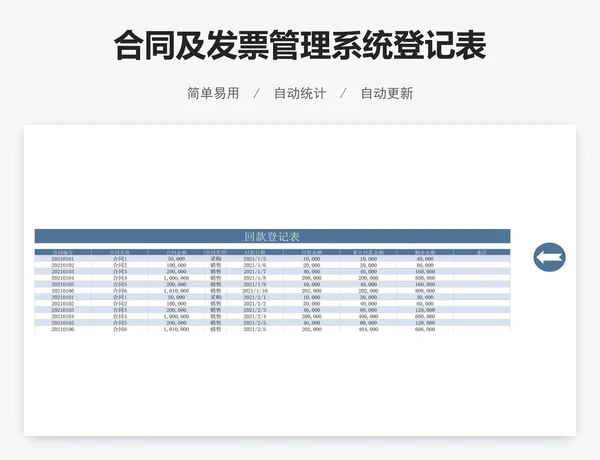
Task: Click 合同3 in the 2021/1/7 row
Action: [x=120, y=272]
